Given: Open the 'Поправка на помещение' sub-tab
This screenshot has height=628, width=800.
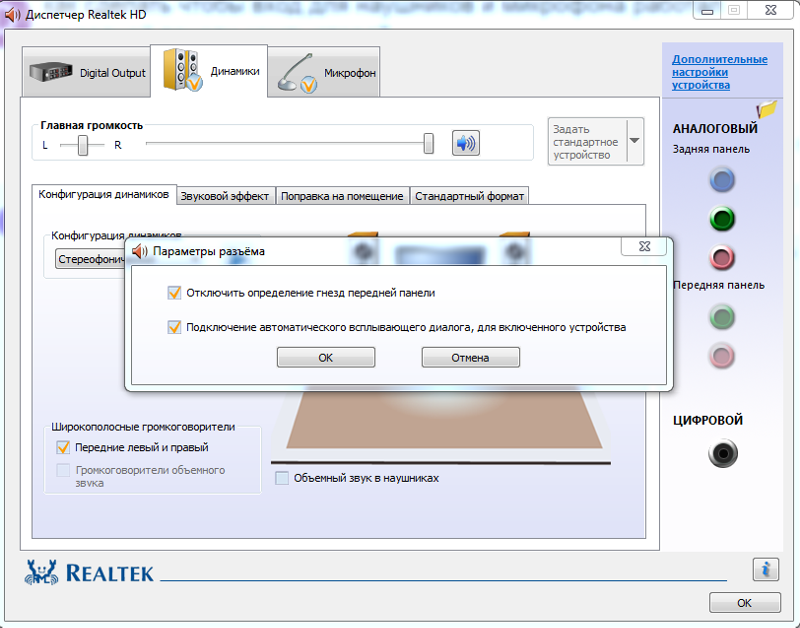Looking at the screenshot, I should point(342,196).
